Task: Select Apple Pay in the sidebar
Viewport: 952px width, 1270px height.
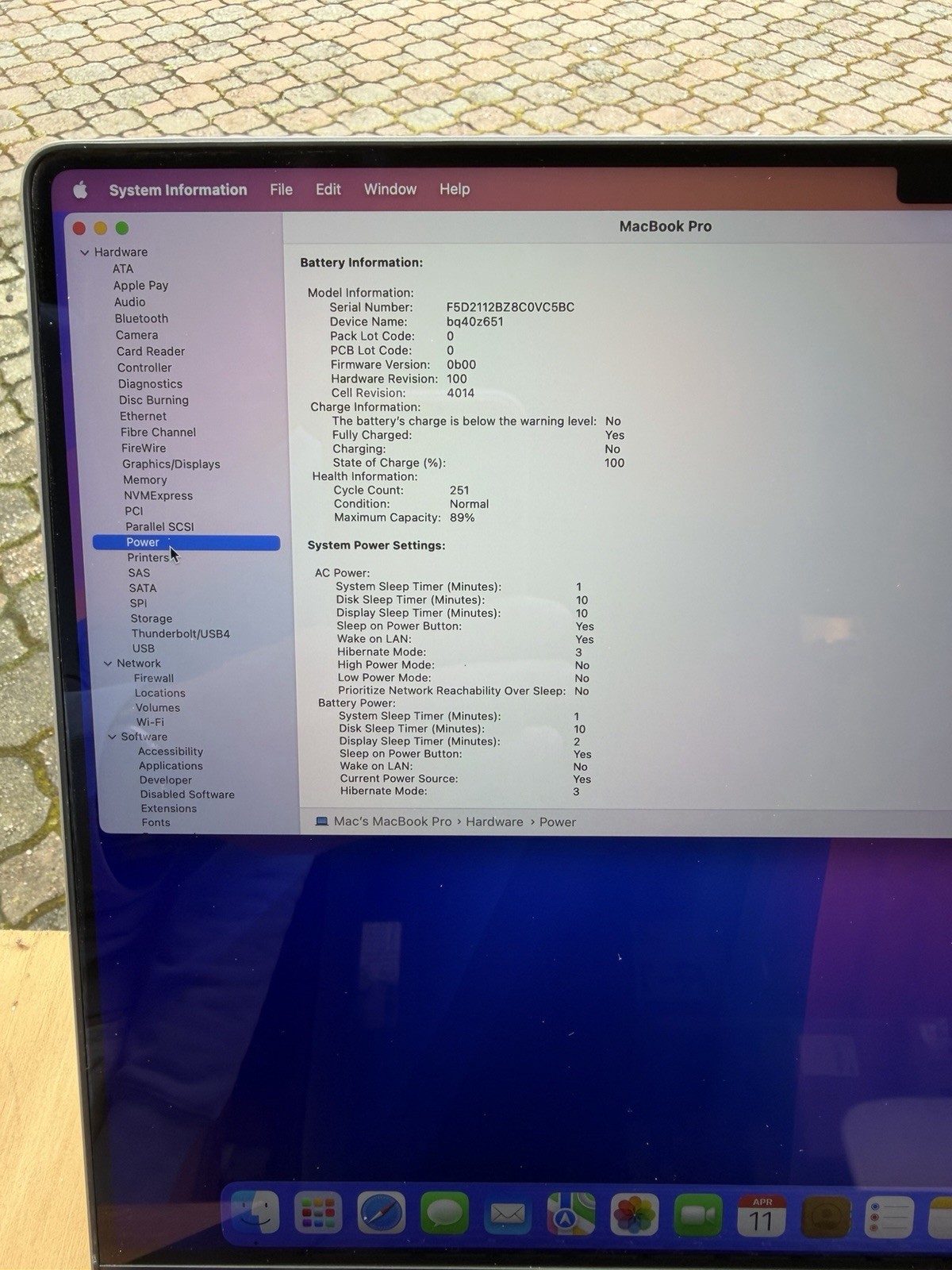Action: 140,285
